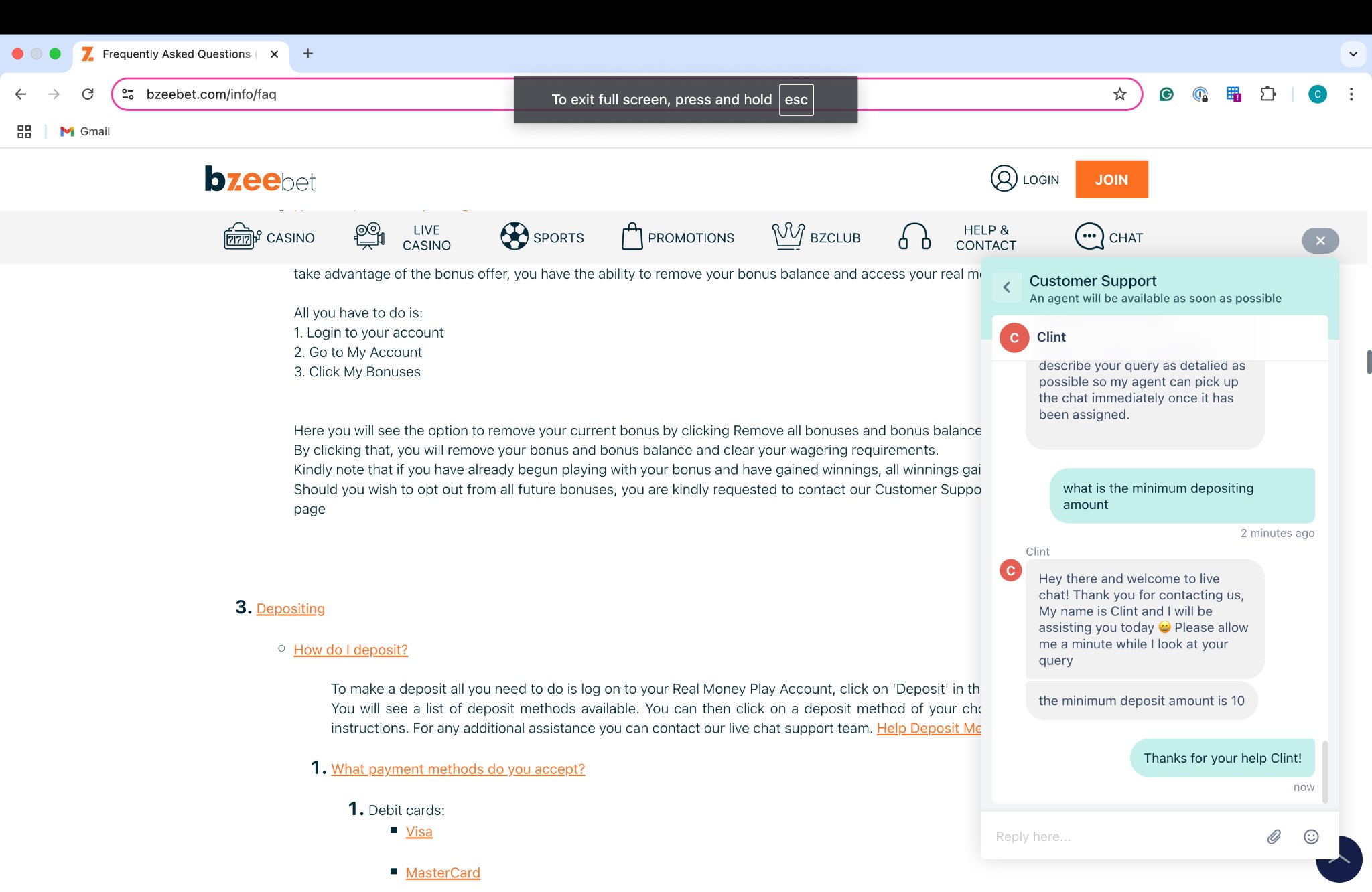Click the LOGIN text link

coord(1040,180)
